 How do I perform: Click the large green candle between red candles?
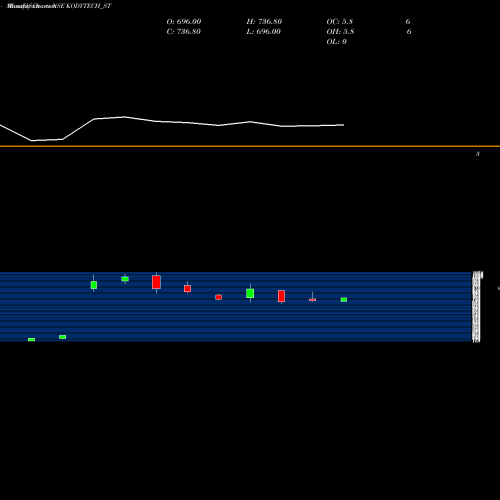250,293
